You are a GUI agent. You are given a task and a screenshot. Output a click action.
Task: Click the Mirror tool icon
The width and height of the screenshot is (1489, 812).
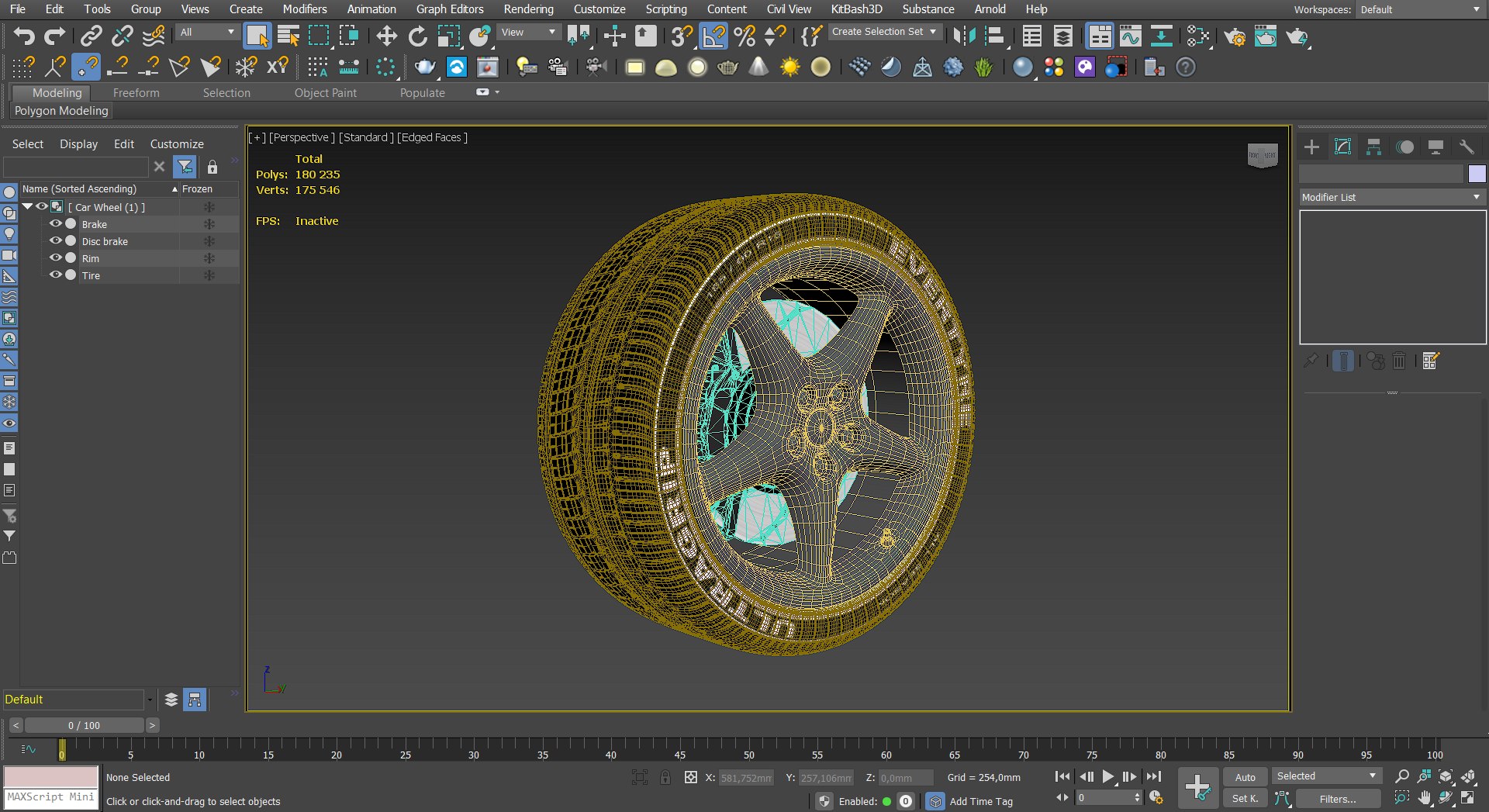tap(964, 36)
